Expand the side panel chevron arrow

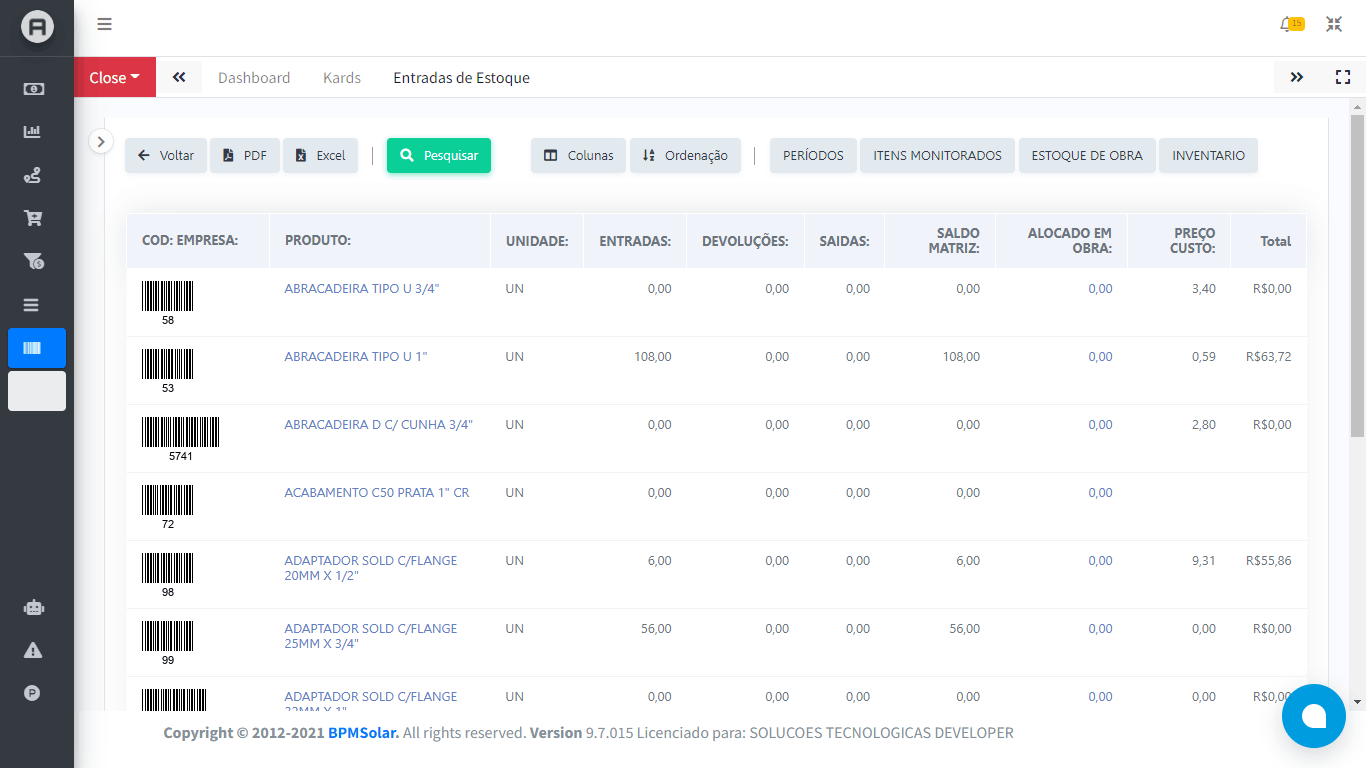click(x=101, y=142)
